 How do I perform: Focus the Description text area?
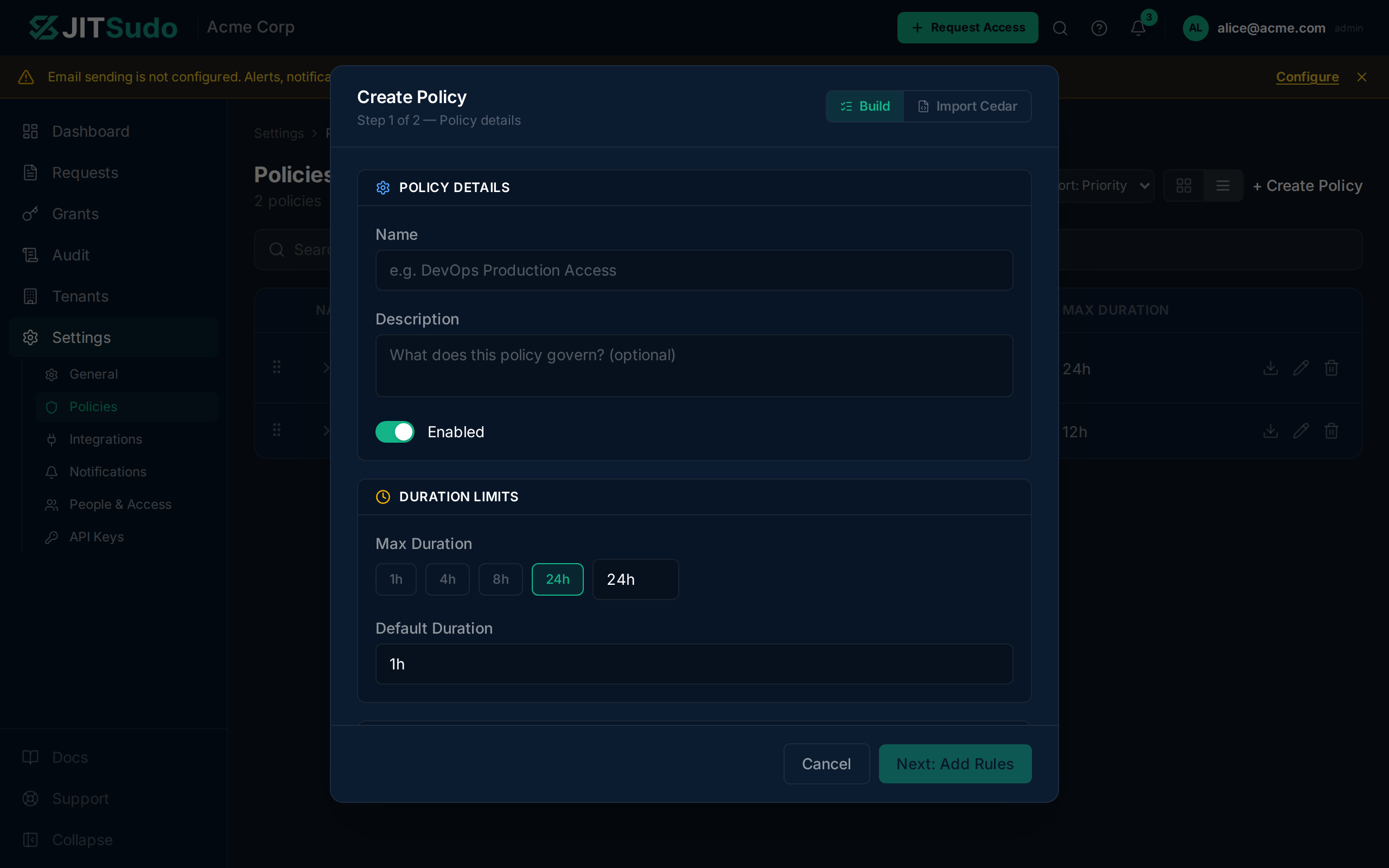pyautogui.click(x=694, y=366)
